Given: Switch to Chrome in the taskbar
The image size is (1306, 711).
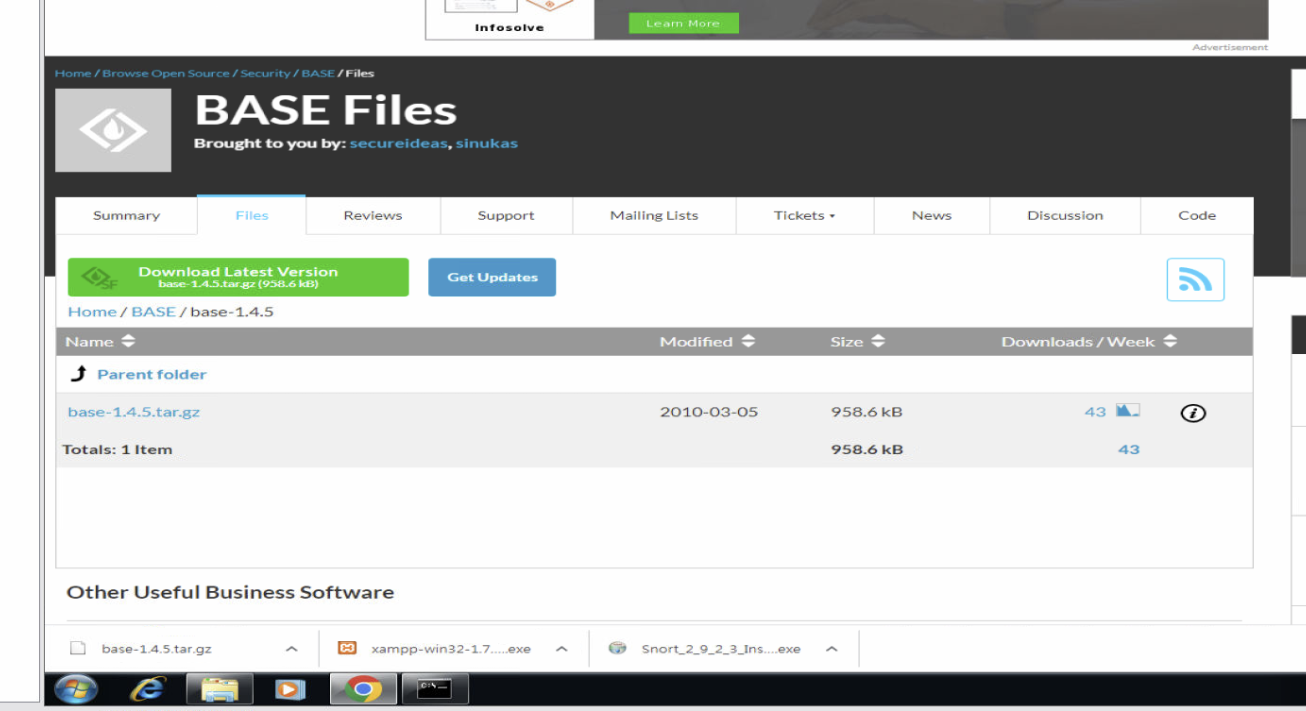Looking at the screenshot, I should [x=362, y=689].
